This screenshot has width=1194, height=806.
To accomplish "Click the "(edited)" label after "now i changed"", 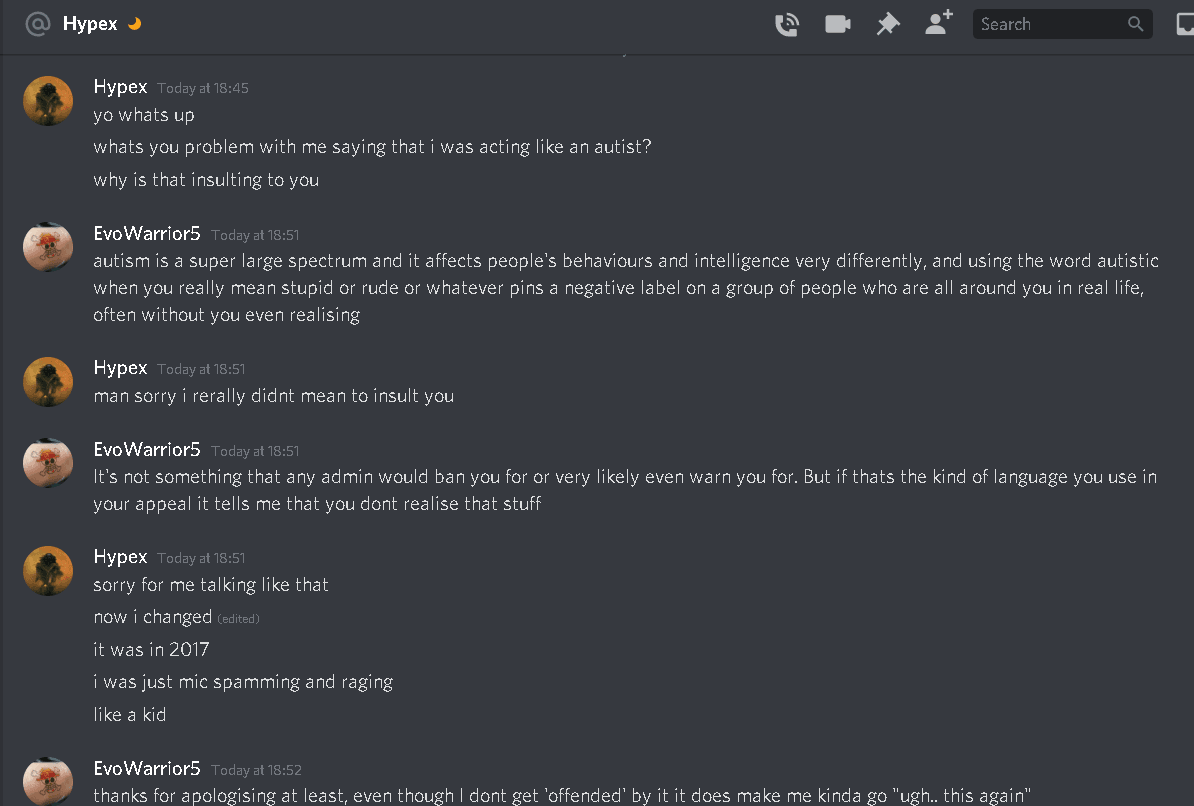I will click(x=238, y=619).
